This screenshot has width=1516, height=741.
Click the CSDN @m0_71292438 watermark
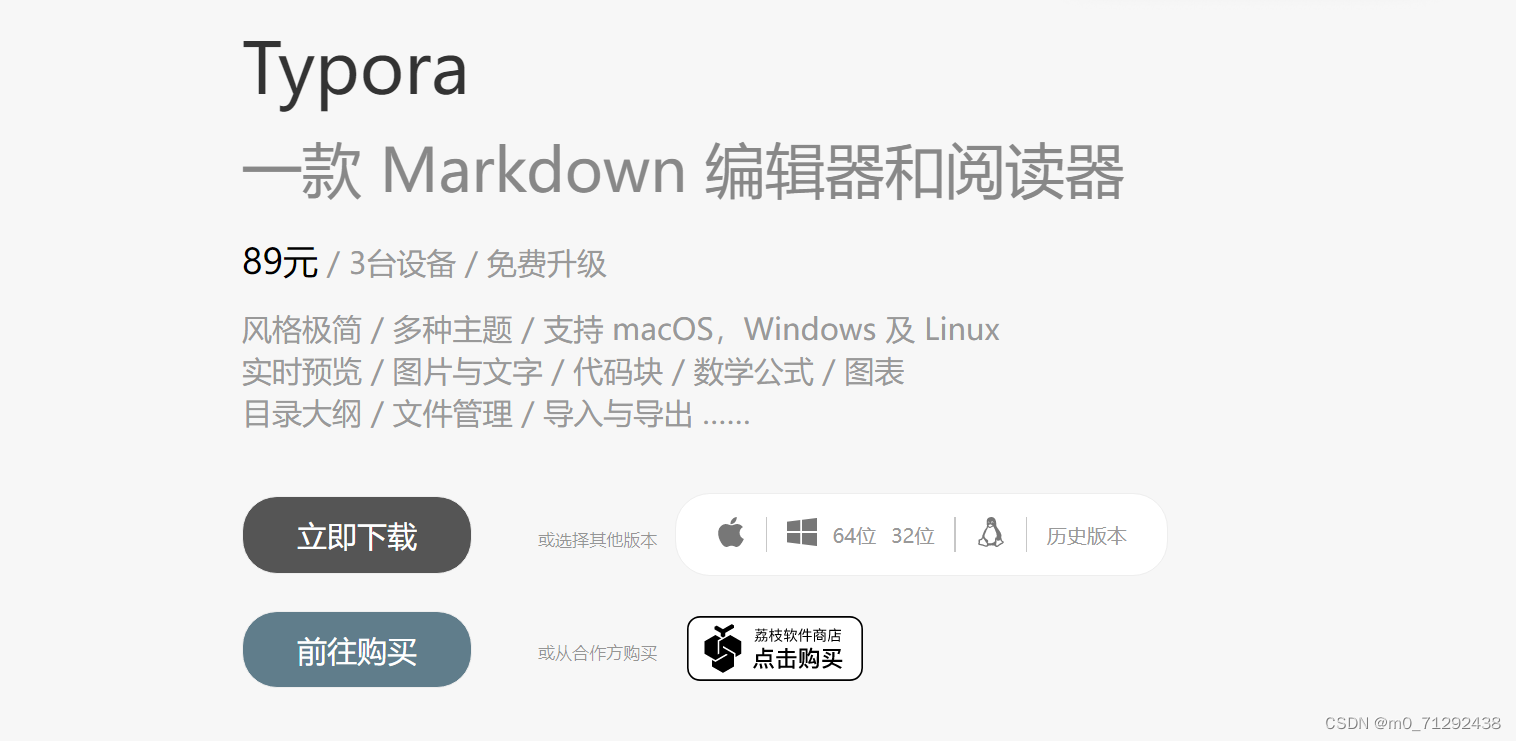[x=1413, y=723]
